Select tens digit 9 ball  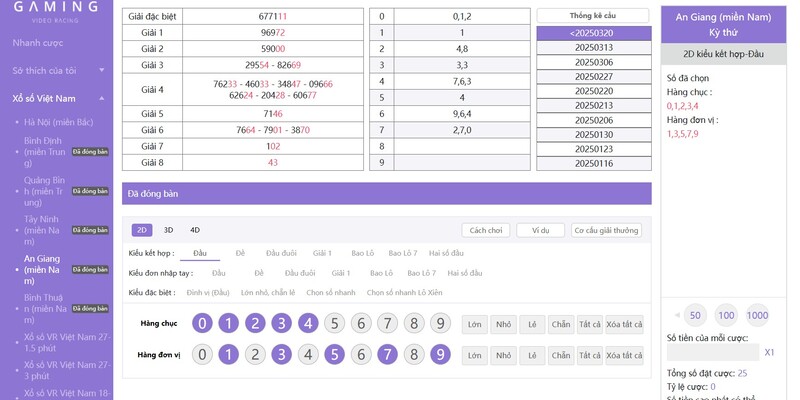tap(440, 323)
